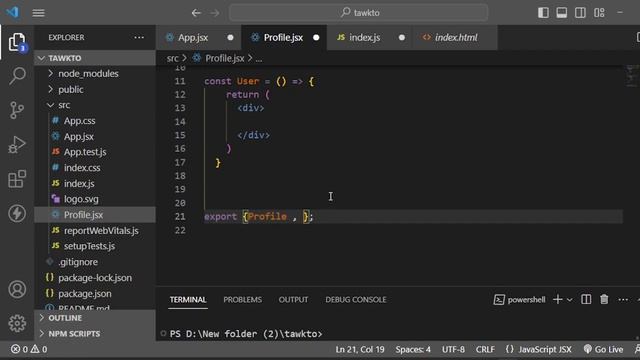
Task: Go forward with the right arrow
Action: [x=215, y=13]
